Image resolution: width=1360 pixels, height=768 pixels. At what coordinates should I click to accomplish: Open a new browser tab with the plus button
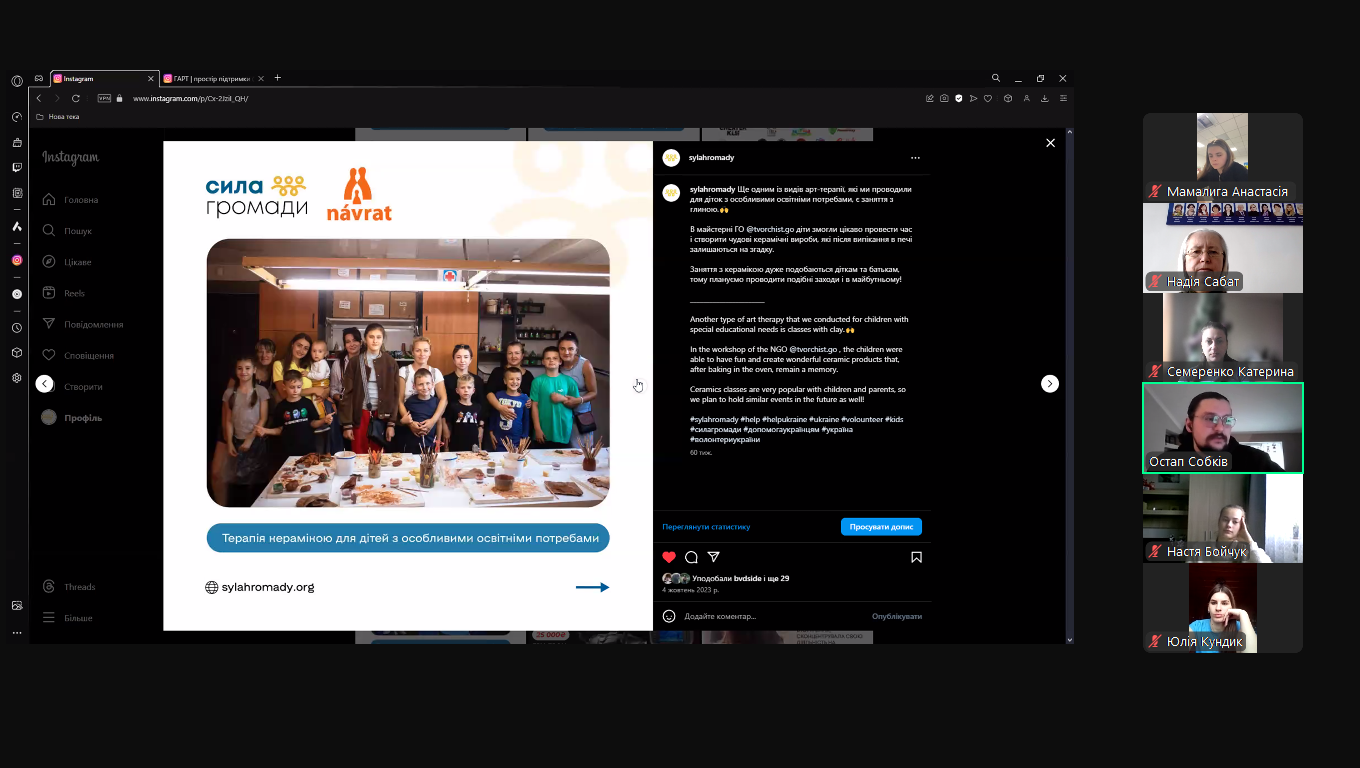[278, 78]
